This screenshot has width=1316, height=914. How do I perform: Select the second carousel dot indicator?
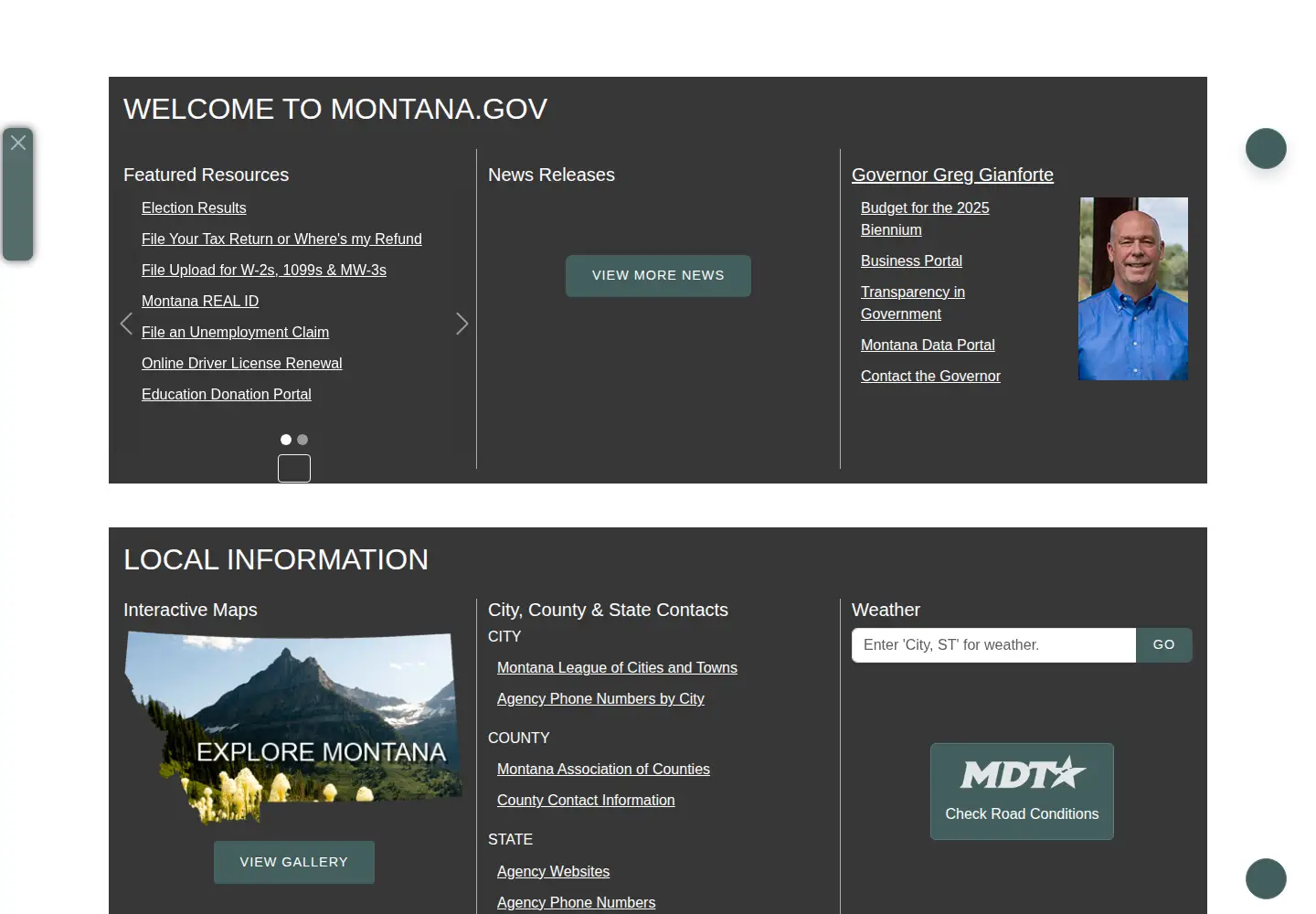302,440
